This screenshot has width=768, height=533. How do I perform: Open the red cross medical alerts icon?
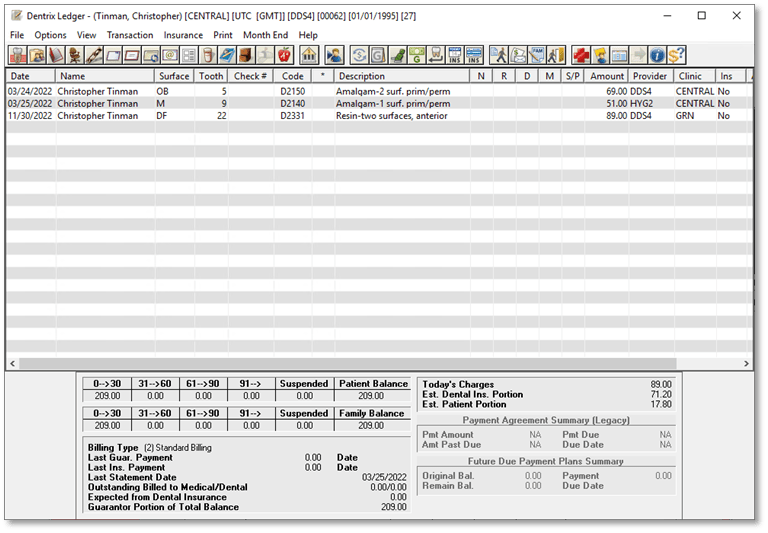point(581,55)
